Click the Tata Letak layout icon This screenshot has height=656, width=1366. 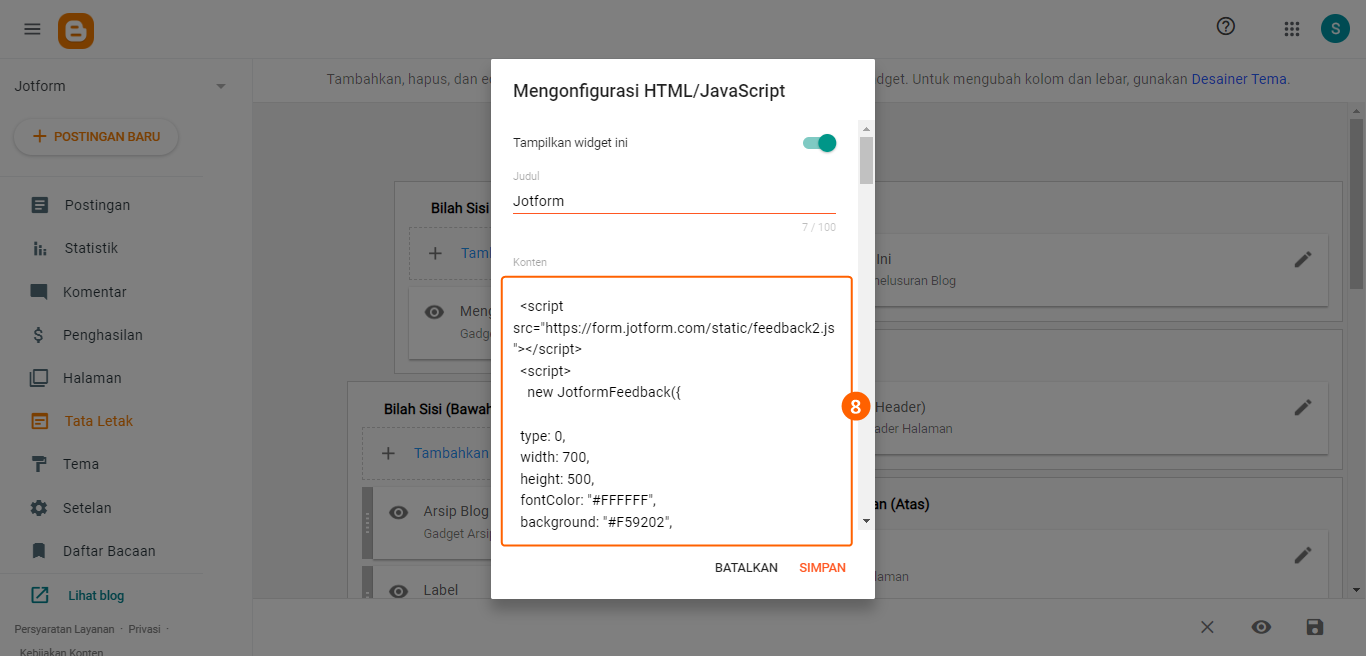click(x=39, y=421)
